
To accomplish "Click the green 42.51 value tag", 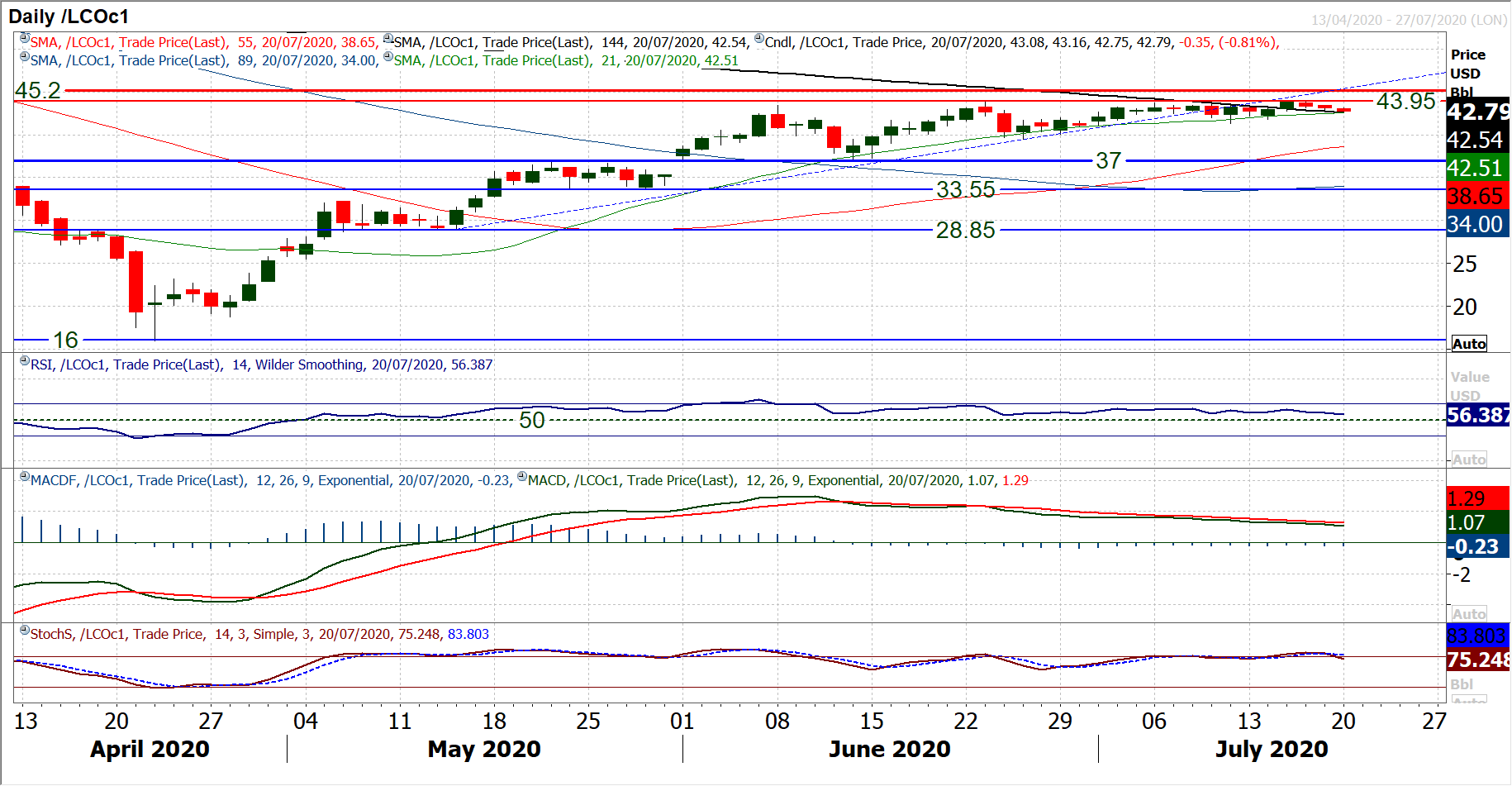I will point(1478,168).
